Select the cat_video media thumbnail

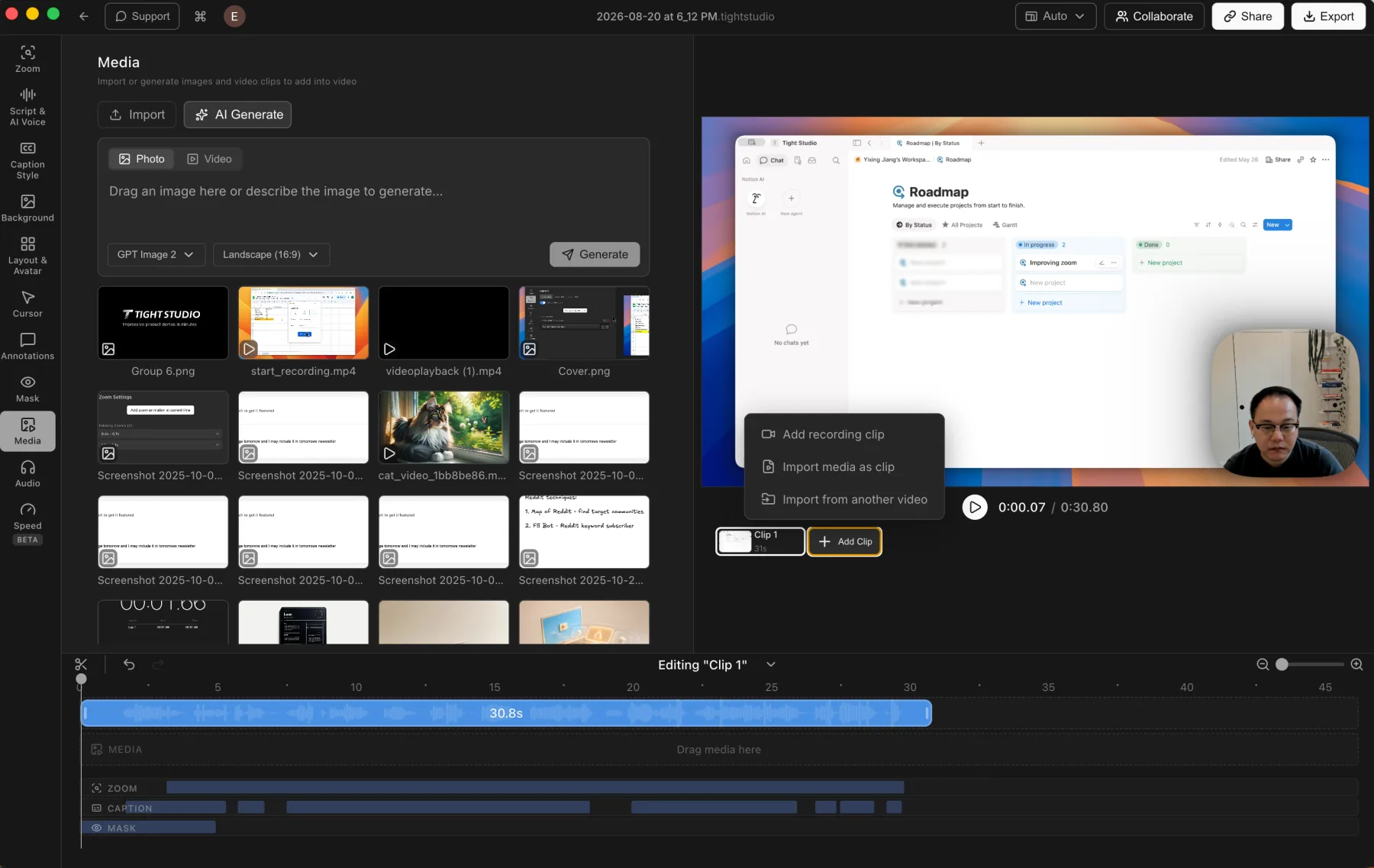click(443, 428)
